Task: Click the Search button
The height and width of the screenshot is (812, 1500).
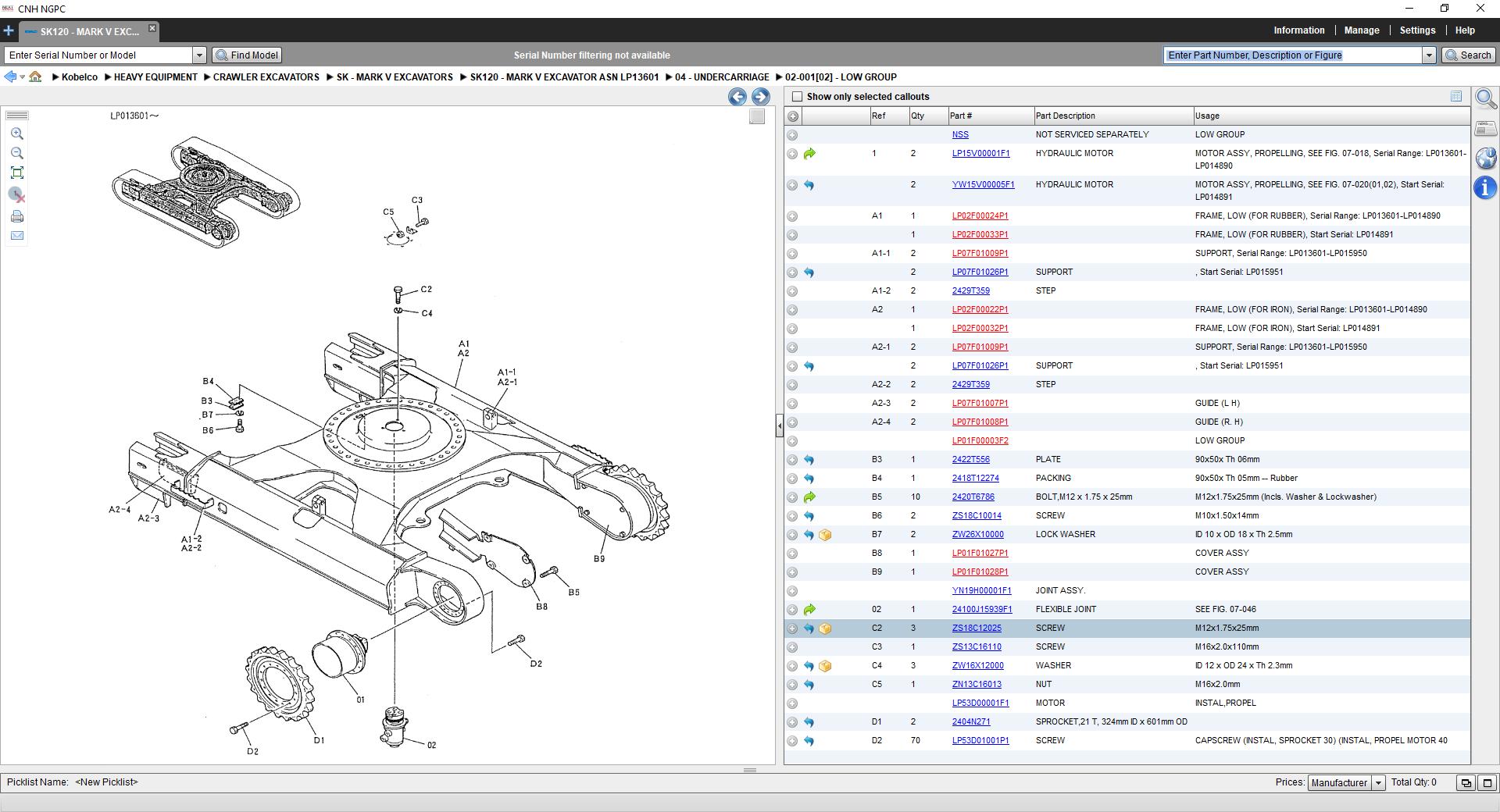Action: (1468, 55)
